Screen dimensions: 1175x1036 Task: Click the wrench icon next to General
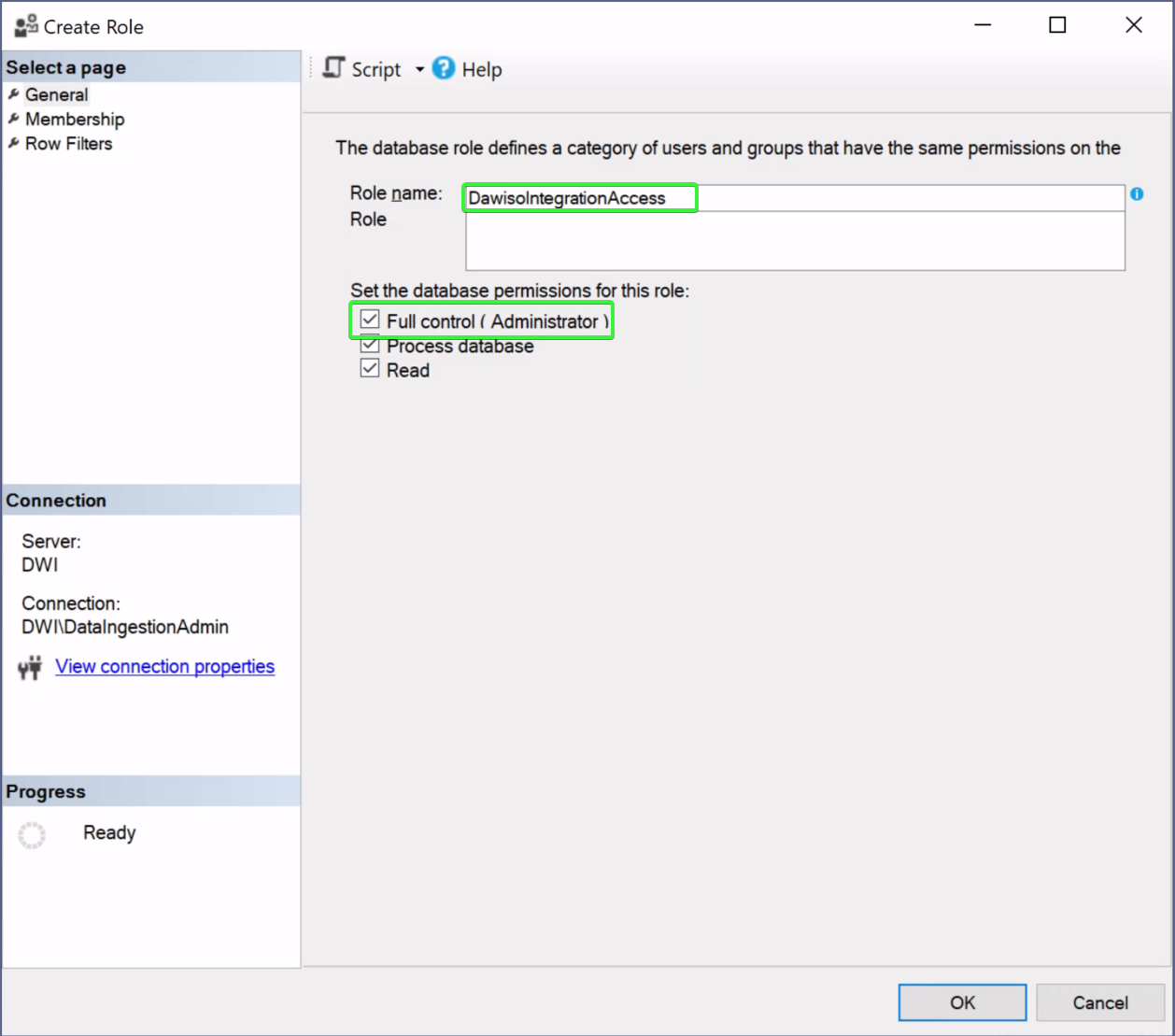(13, 94)
